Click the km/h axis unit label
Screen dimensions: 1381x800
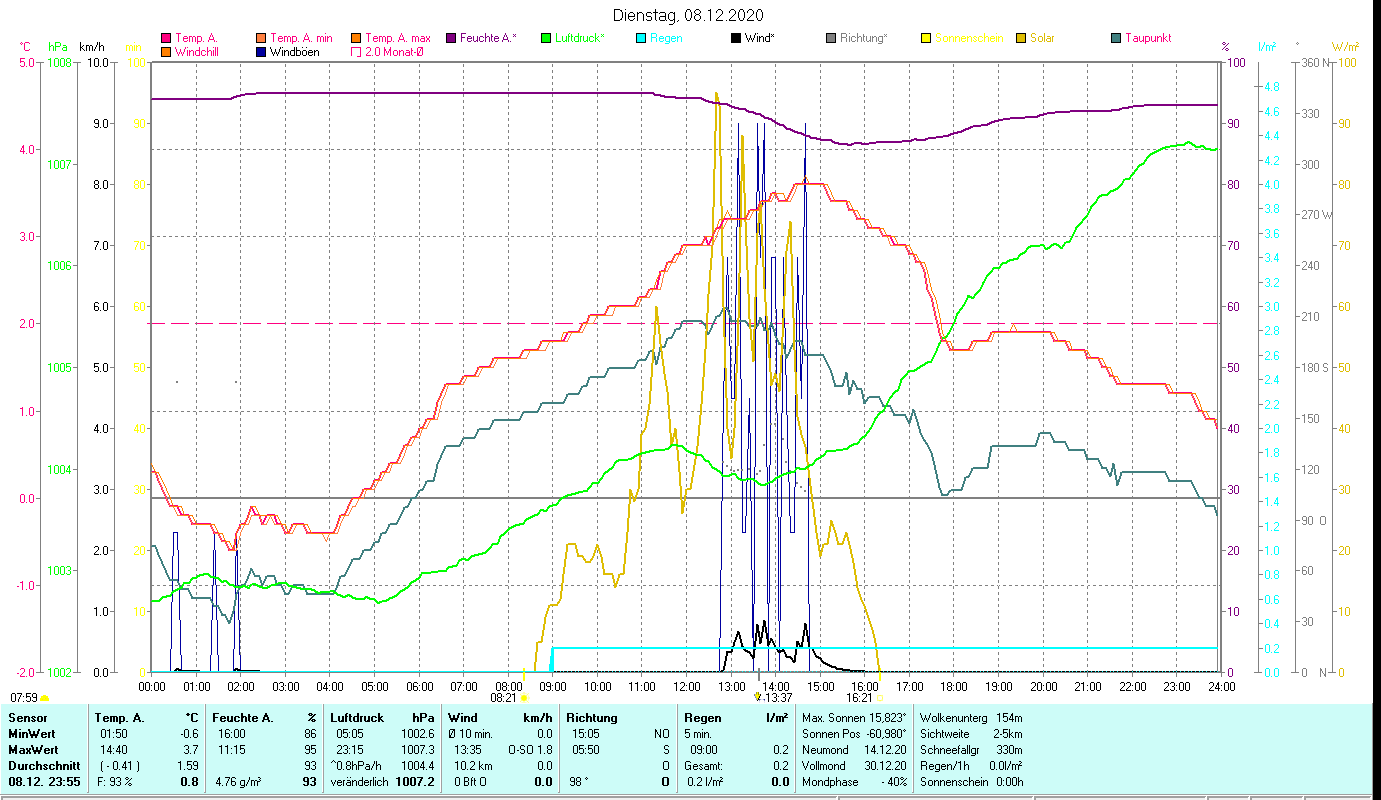(x=91, y=47)
